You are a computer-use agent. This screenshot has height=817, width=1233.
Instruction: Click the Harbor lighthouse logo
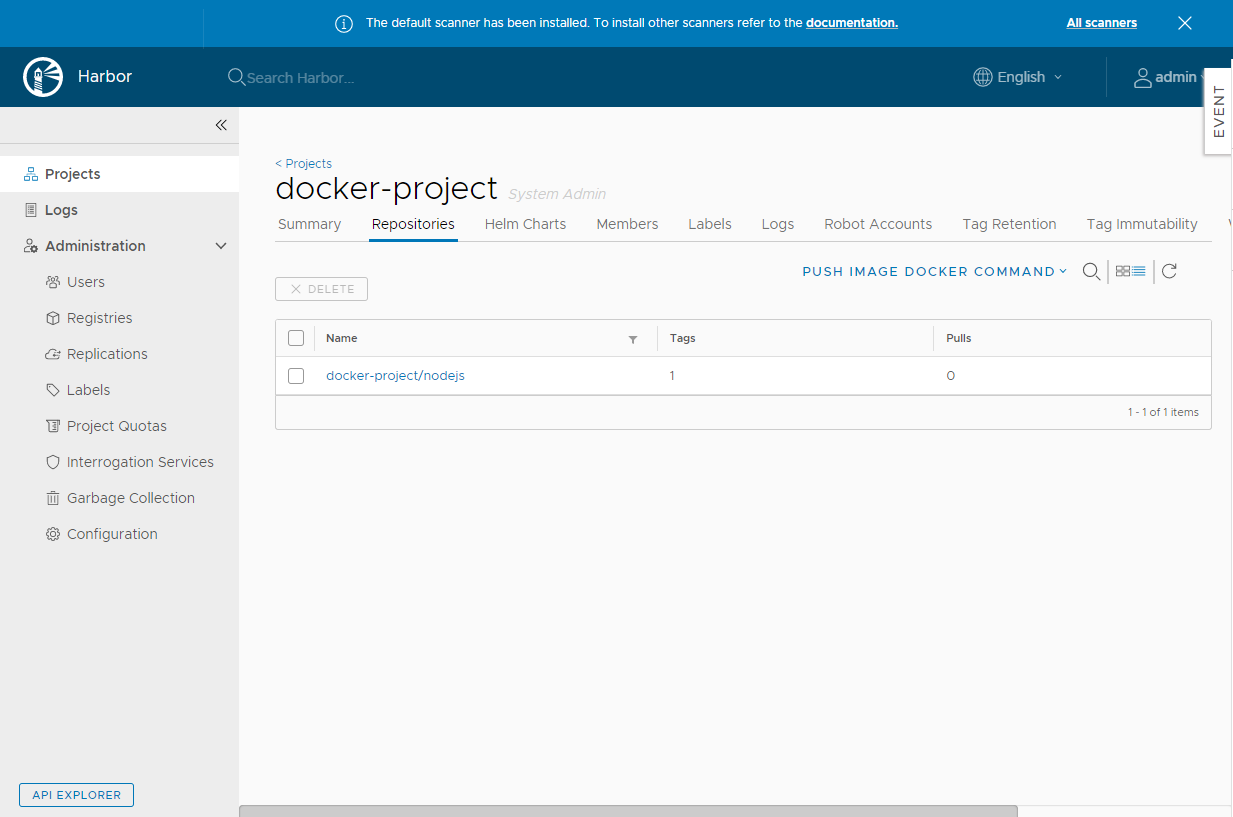click(x=43, y=77)
